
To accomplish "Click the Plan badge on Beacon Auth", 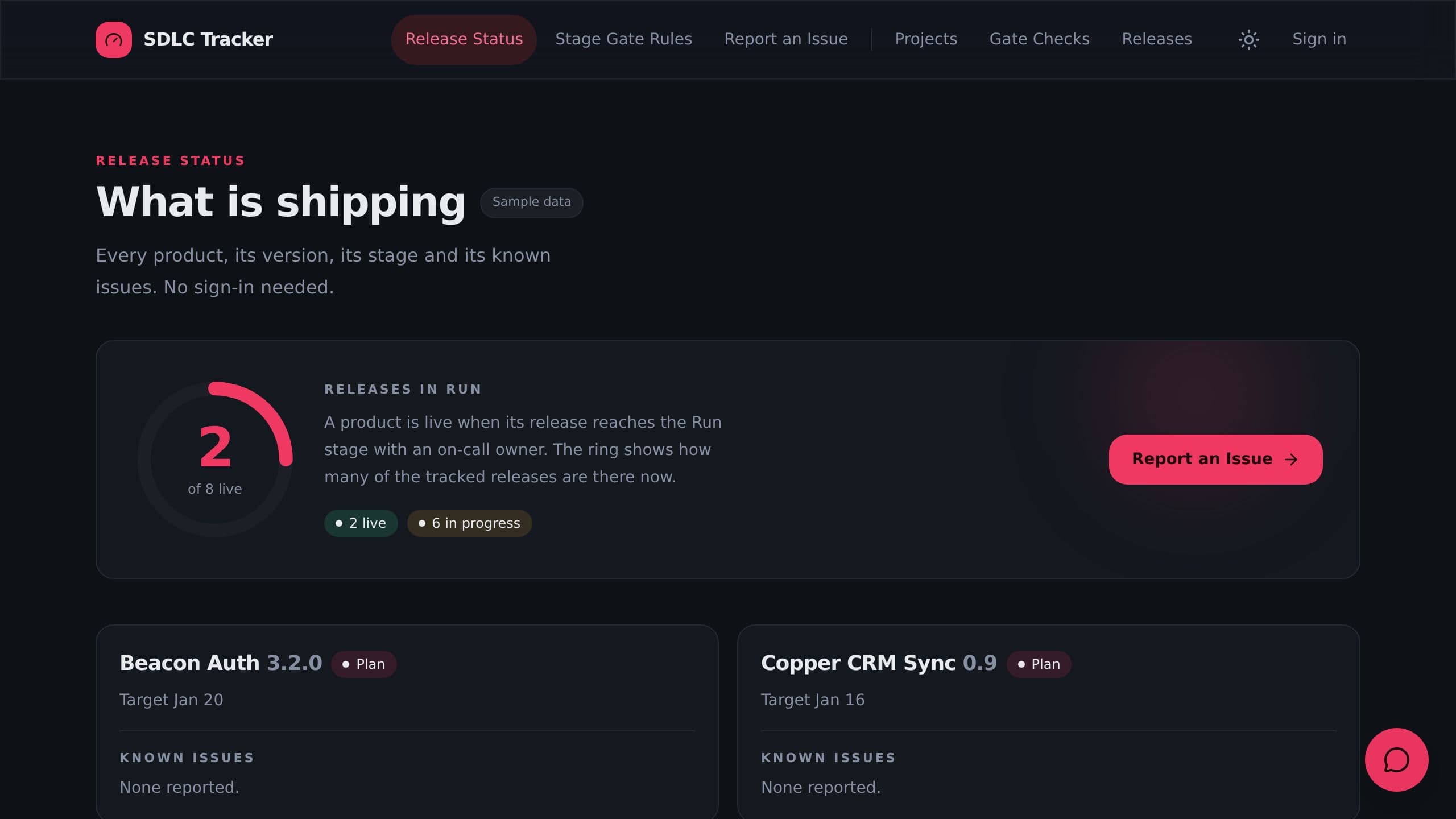I will click(363, 664).
